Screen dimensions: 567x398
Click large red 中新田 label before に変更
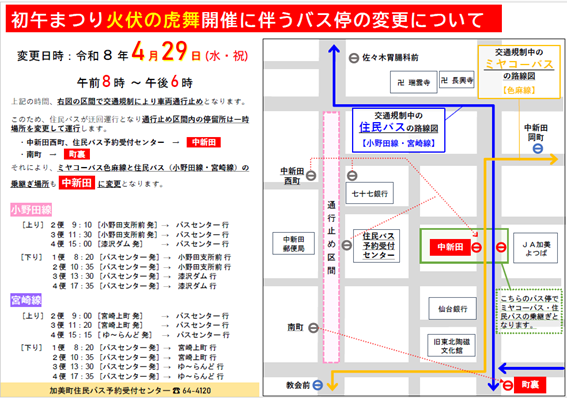click(77, 183)
